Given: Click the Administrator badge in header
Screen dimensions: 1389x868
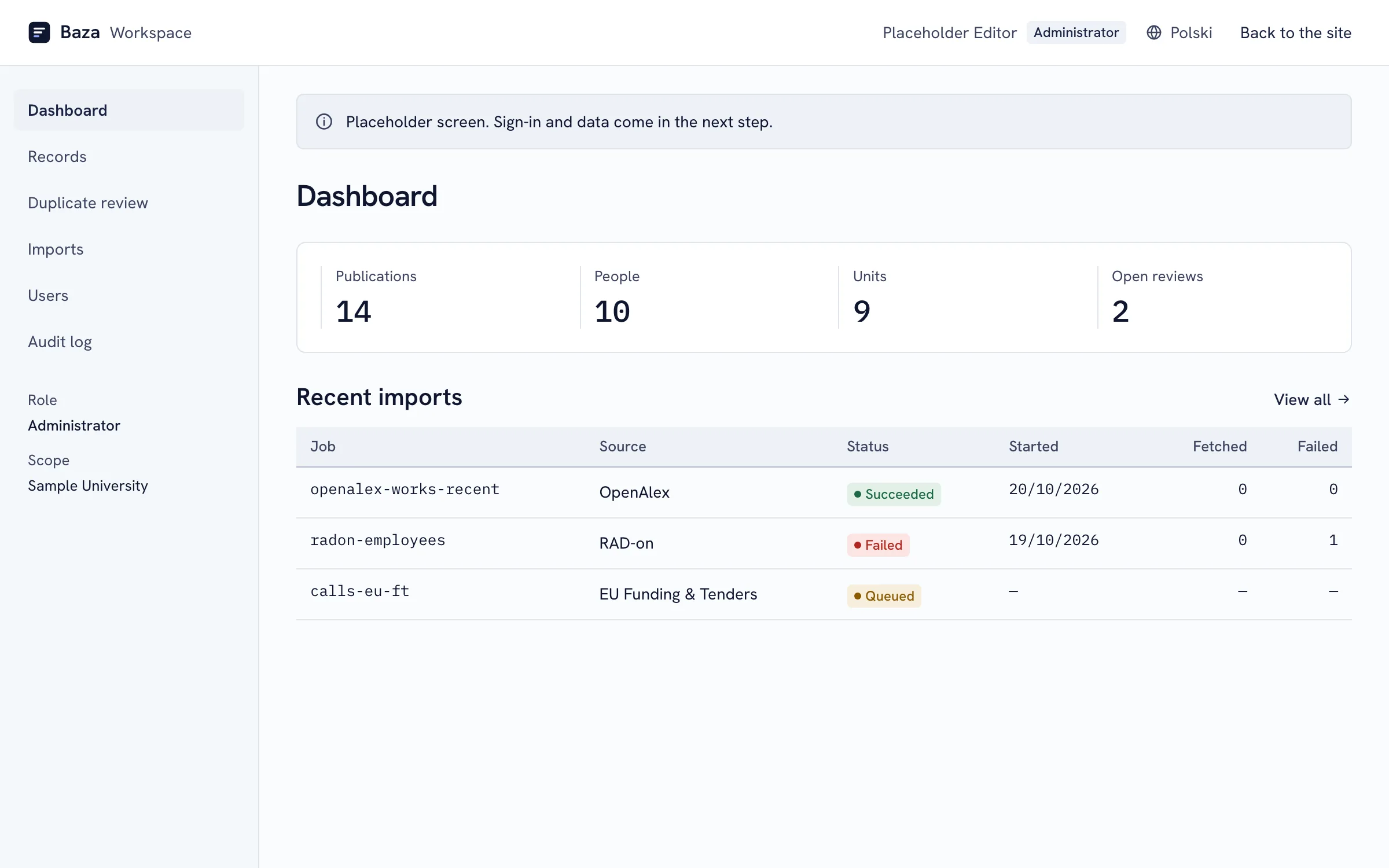Looking at the screenshot, I should click(1076, 32).
